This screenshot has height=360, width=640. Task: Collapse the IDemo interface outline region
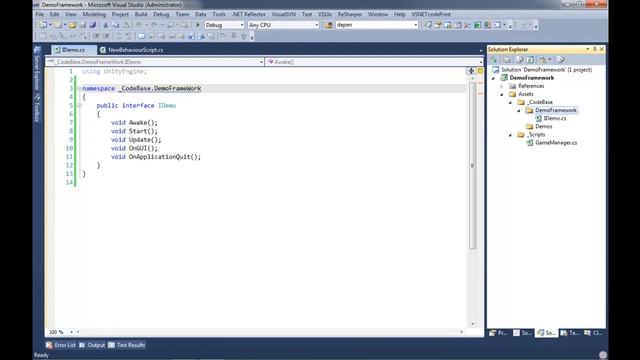pos(79,106)
